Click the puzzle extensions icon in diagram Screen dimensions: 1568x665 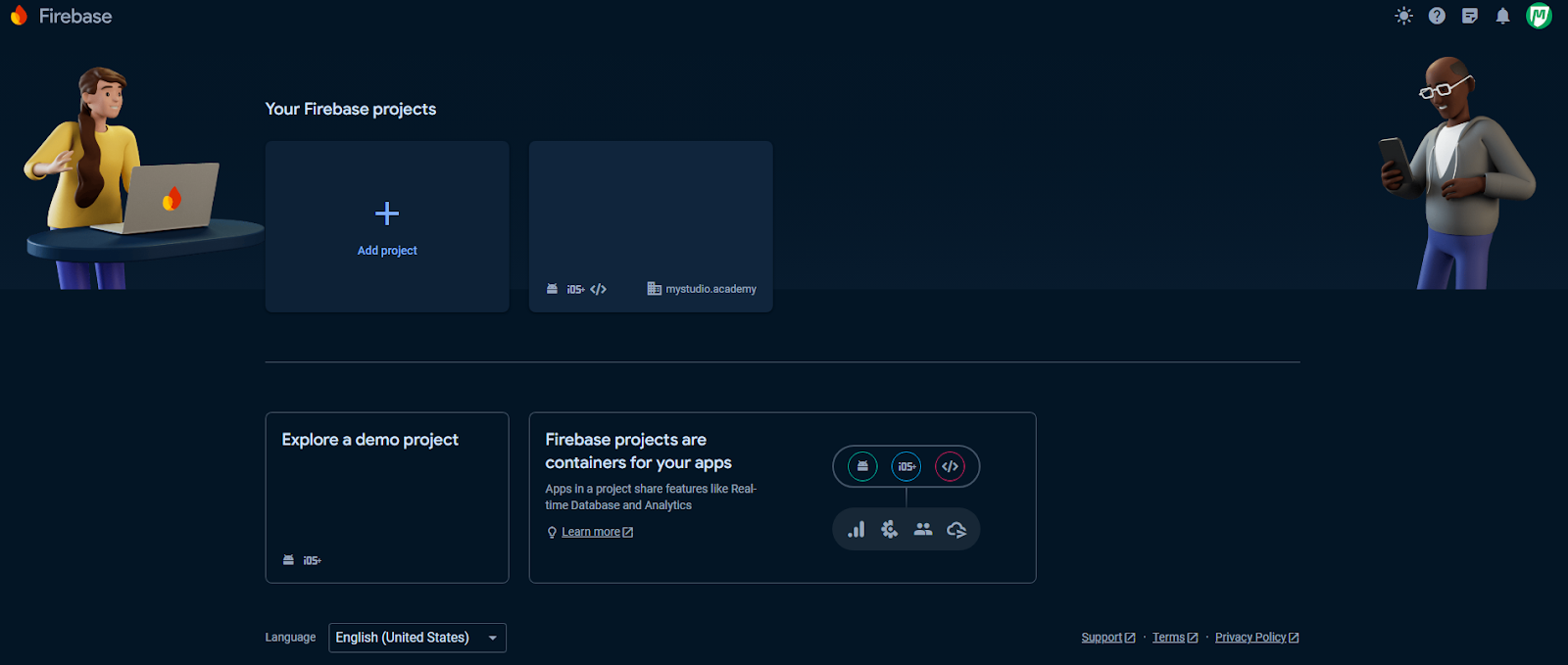pos(889,529)
